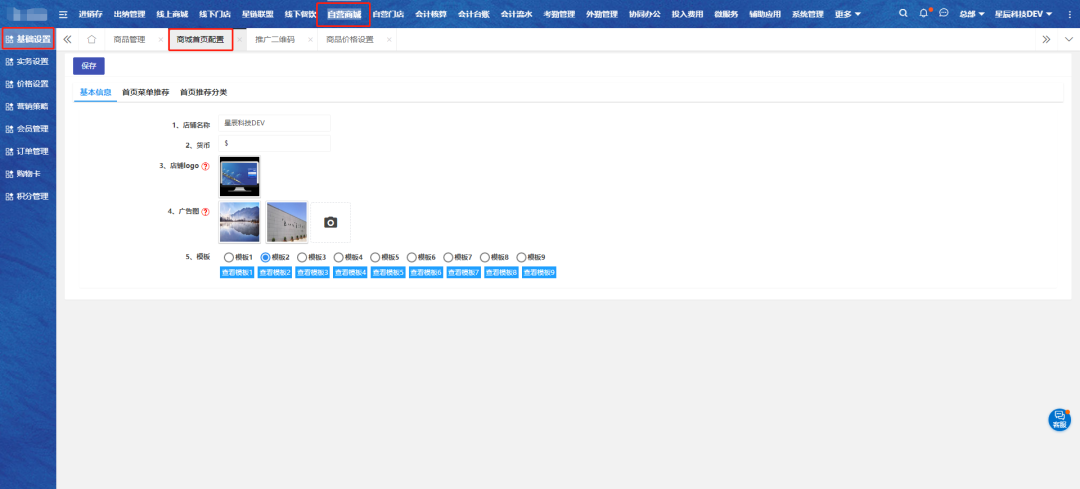Open the 客服 floating support icon
Viewport: 1080px width, 489px height.
pyautogui.click(x=1059, y=419)
